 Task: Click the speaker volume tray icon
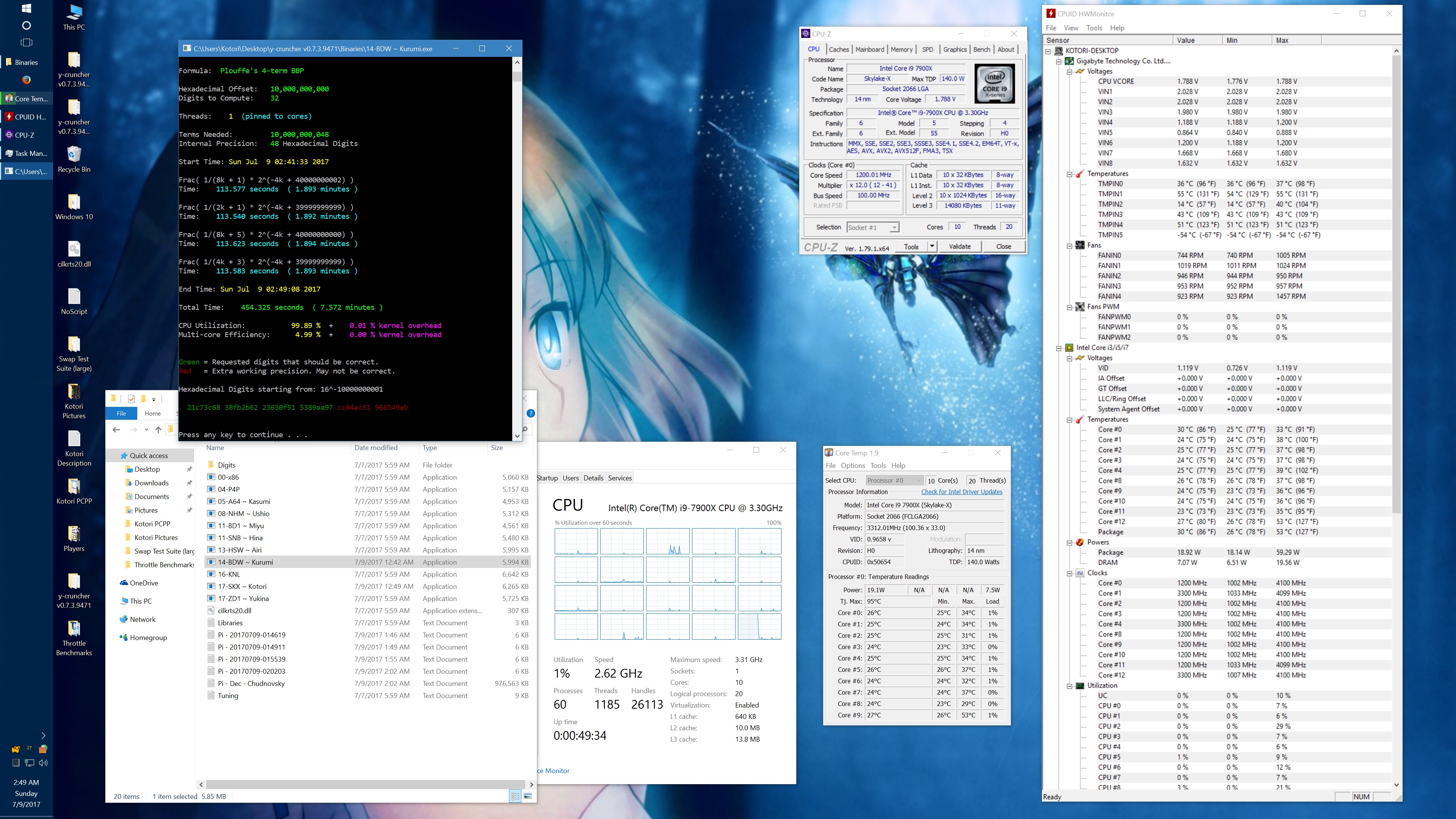[43, 763]
